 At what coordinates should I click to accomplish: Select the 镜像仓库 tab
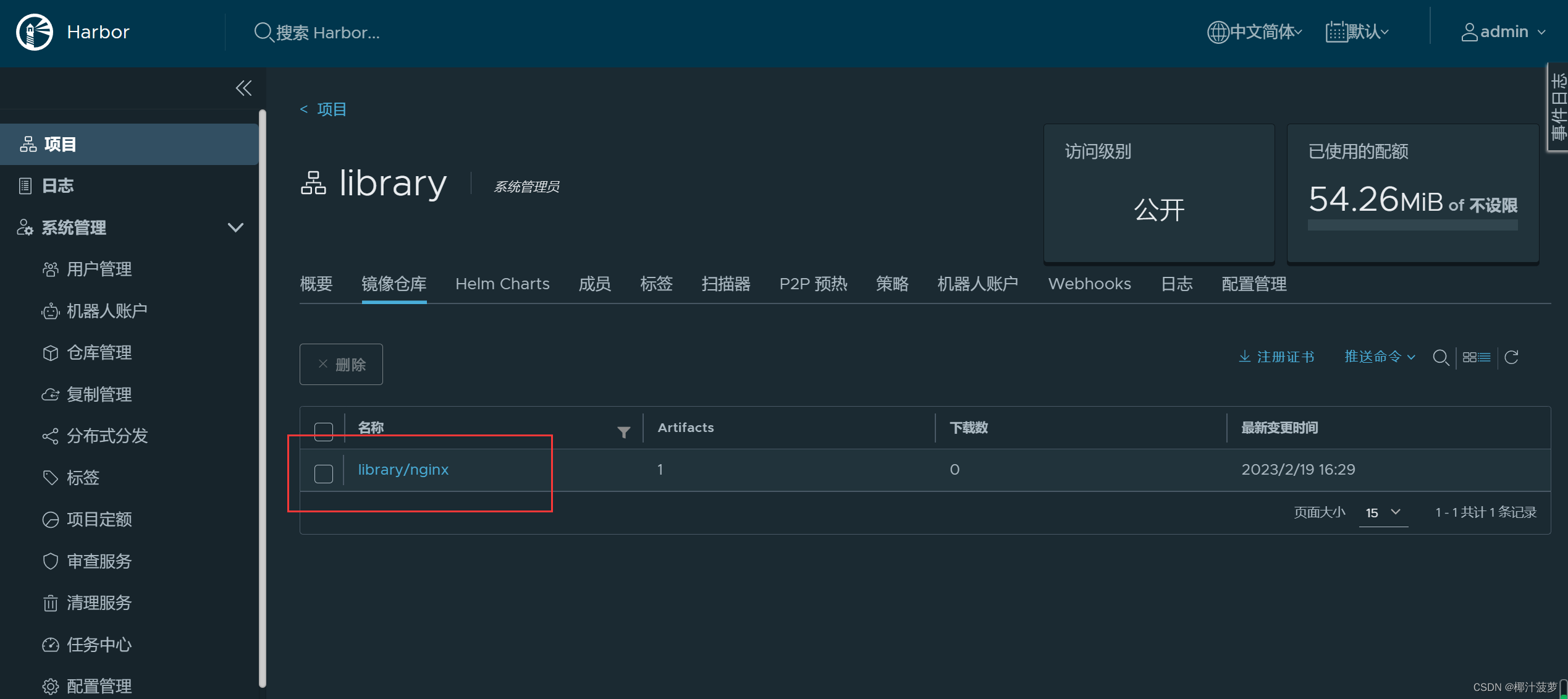click(394, 284)
